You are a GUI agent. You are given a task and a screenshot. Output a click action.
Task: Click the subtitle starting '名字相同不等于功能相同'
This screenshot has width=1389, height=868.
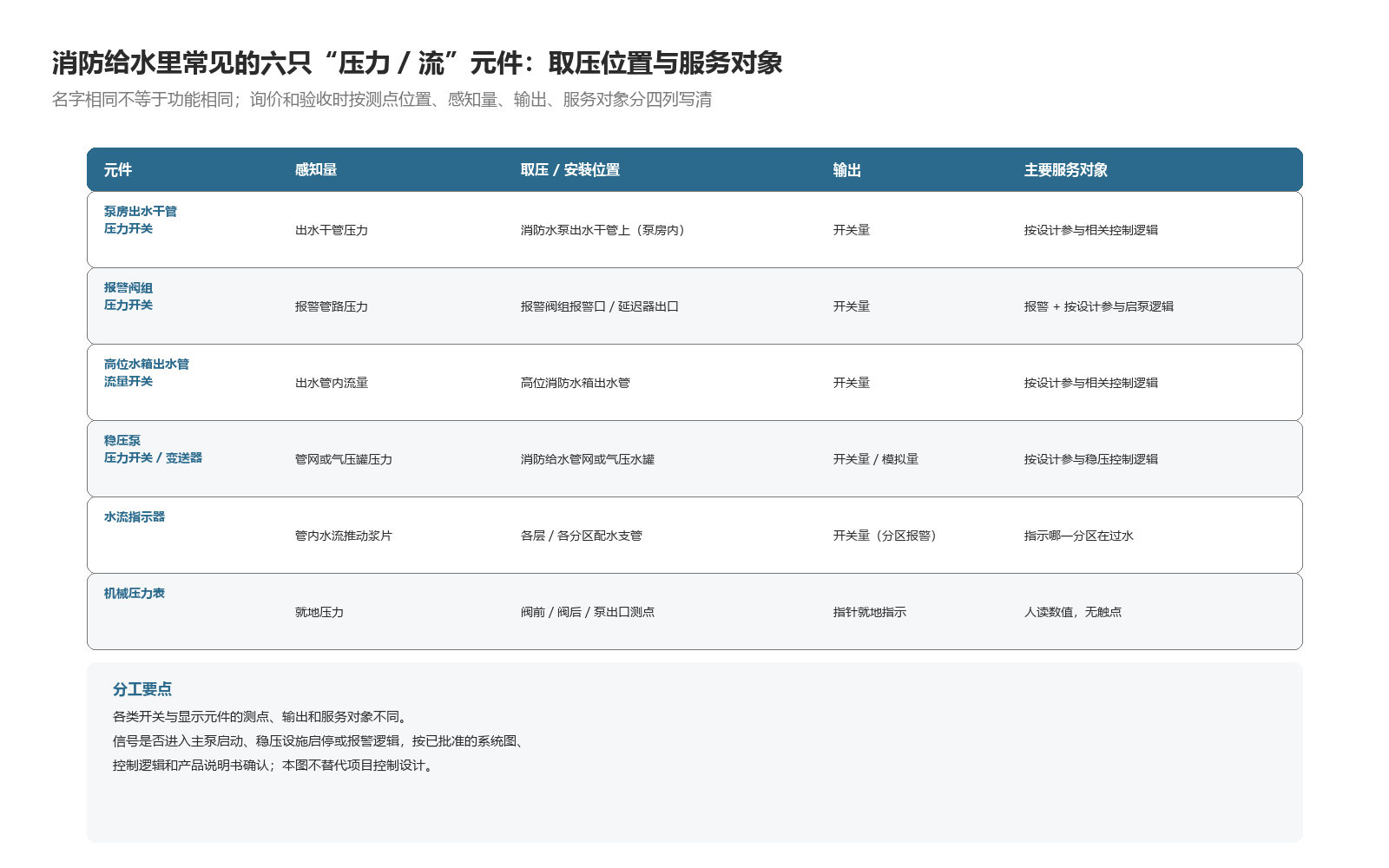[x=382, y=100]
